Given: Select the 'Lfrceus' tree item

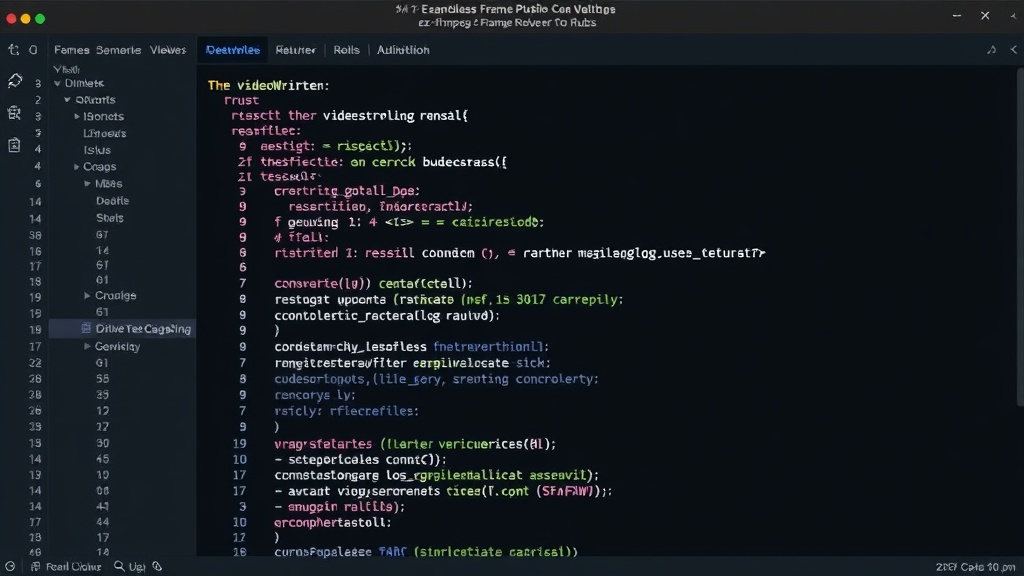Looking at the screenshot, I should point(104,133).
